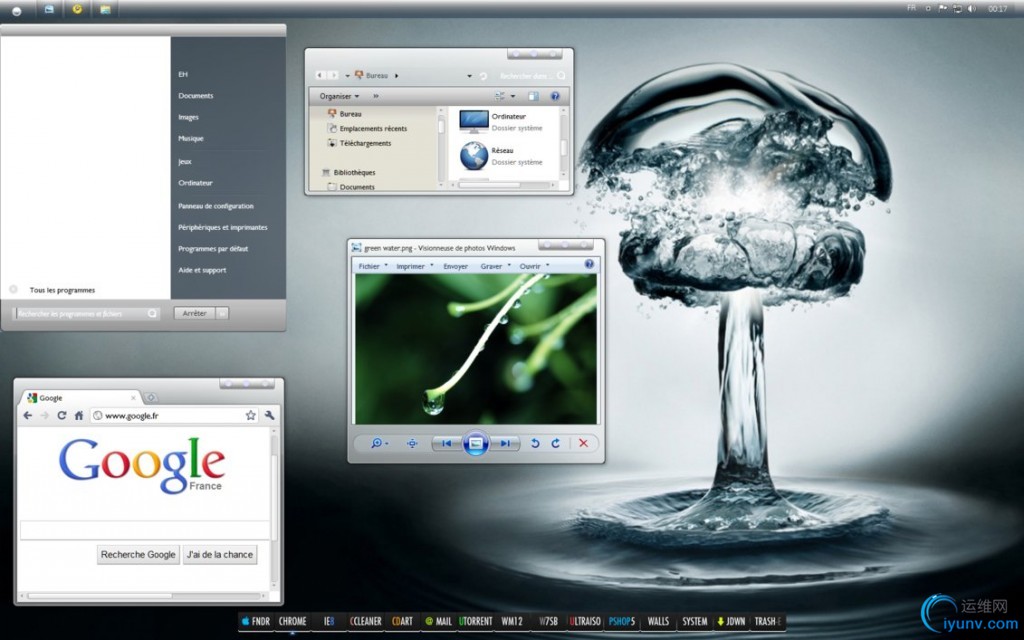Select Bureau in the Explorer sidebar

(x=345, y=114)
